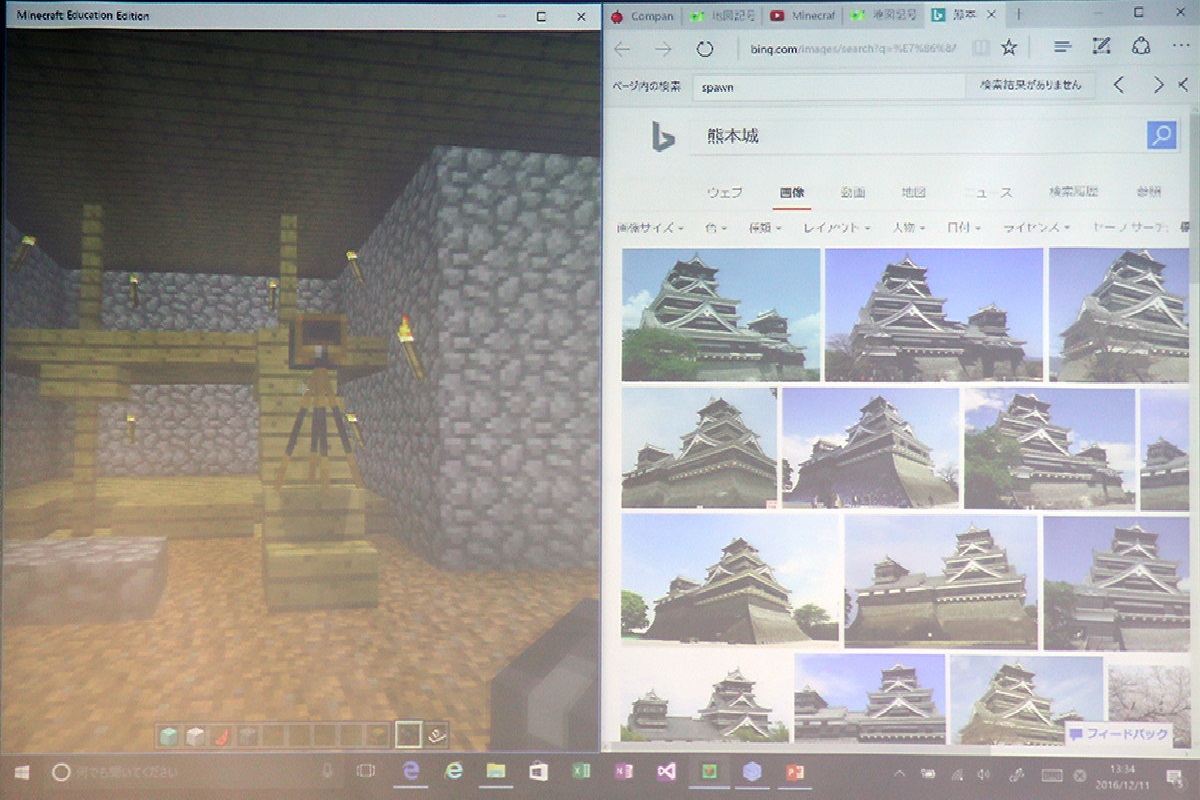The image size is (1200, 800).
Task: Show hidden system tray icons
Action: [x=899, y=773]
